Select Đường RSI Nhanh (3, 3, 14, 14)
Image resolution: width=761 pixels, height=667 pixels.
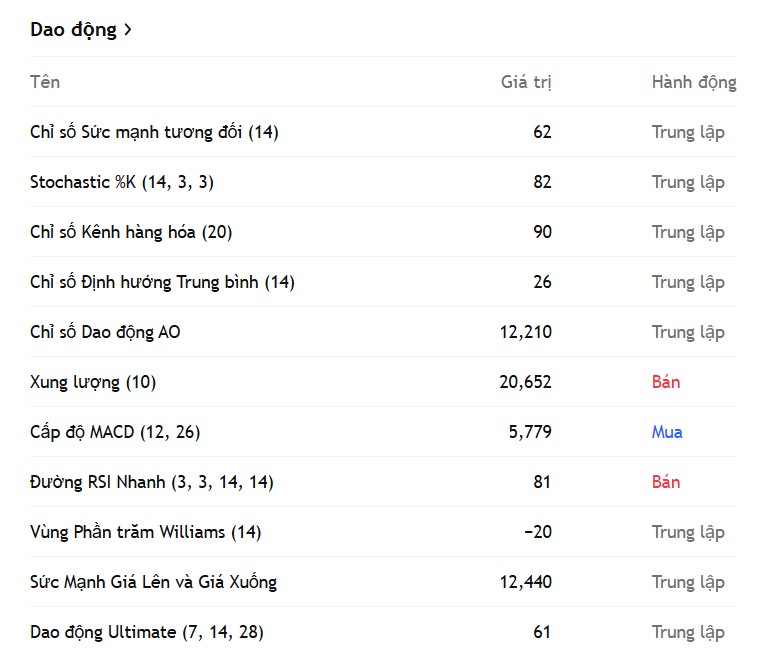coord(151,482)
